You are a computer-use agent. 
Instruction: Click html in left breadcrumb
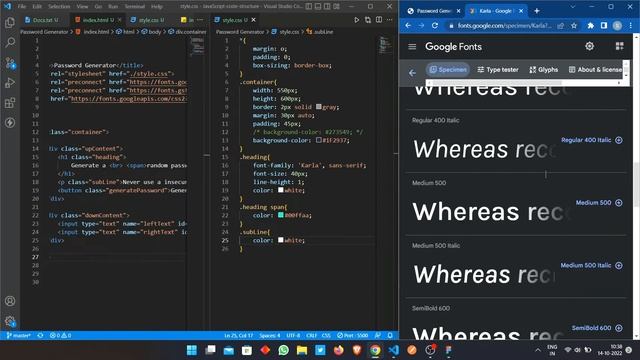pyautogui.click(x=125, y=31)
